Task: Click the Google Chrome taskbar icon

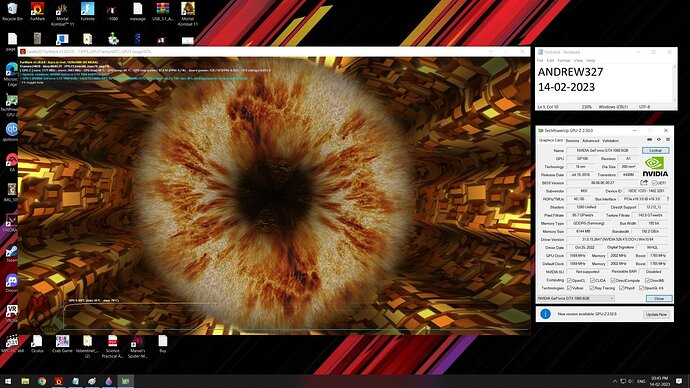Action: (x=42, y=381)
